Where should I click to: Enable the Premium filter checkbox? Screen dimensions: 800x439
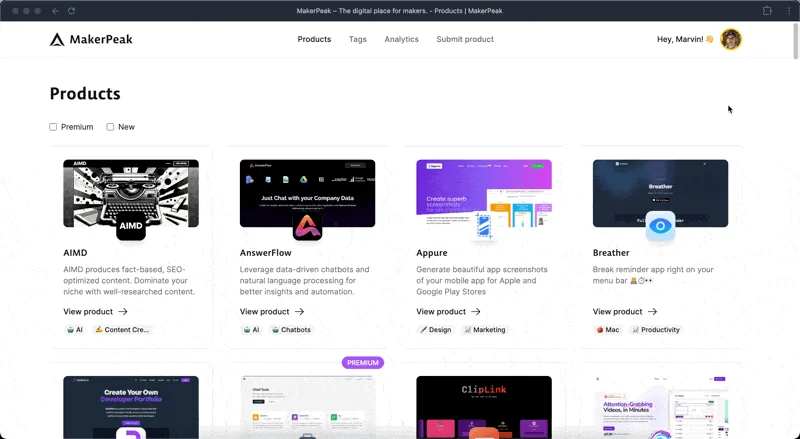[54, 127]
